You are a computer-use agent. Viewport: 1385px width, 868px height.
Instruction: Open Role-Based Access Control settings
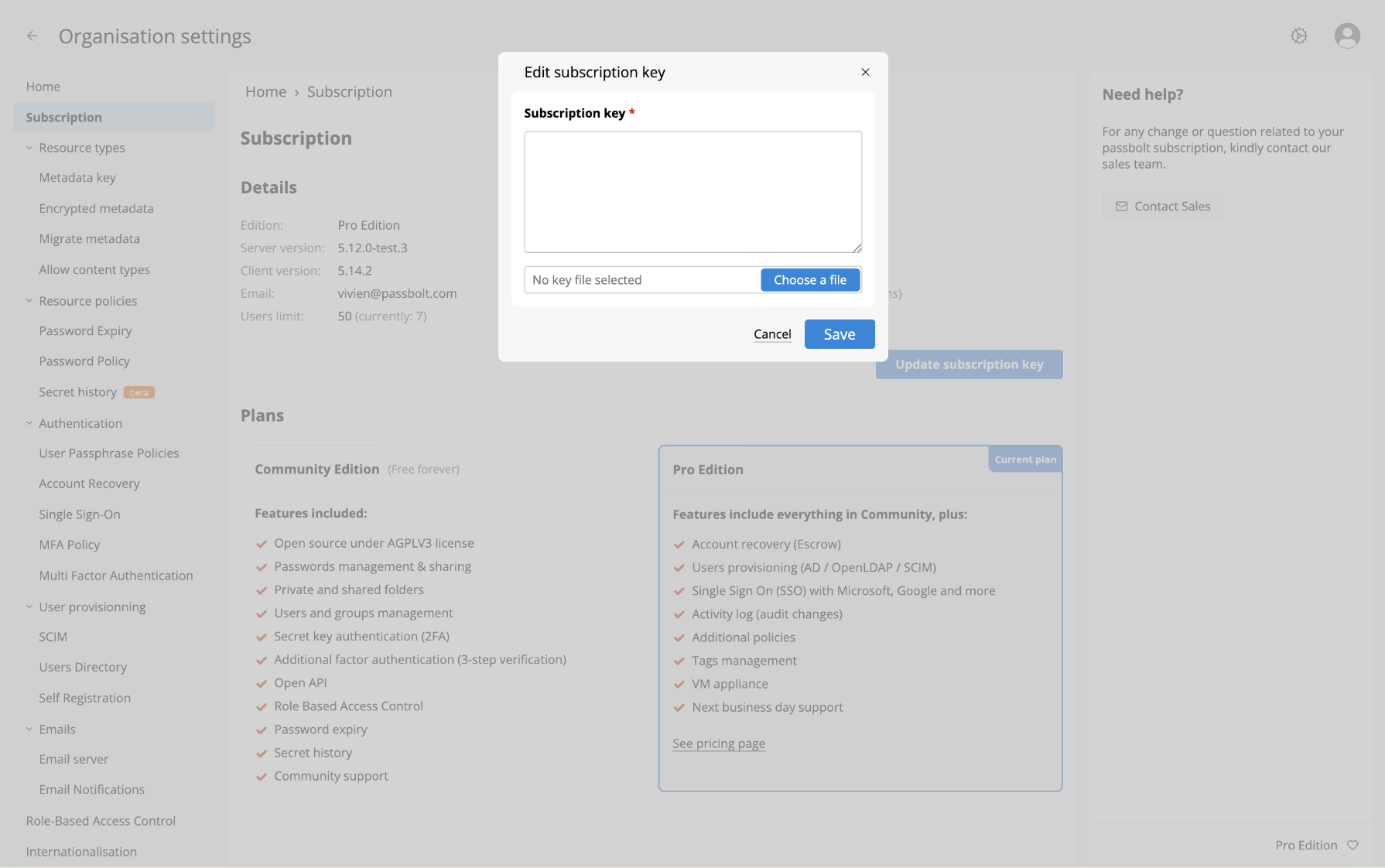pyautogui.click(x=101, y=821)
